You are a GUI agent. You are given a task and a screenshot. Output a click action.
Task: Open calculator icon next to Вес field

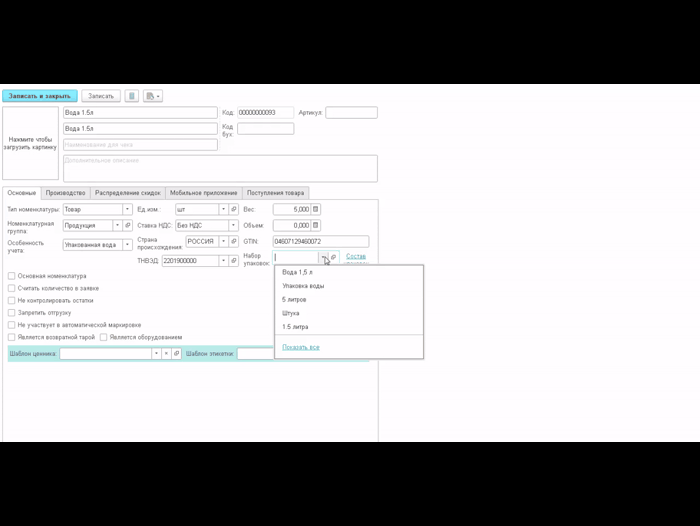[x=316, y=209]
